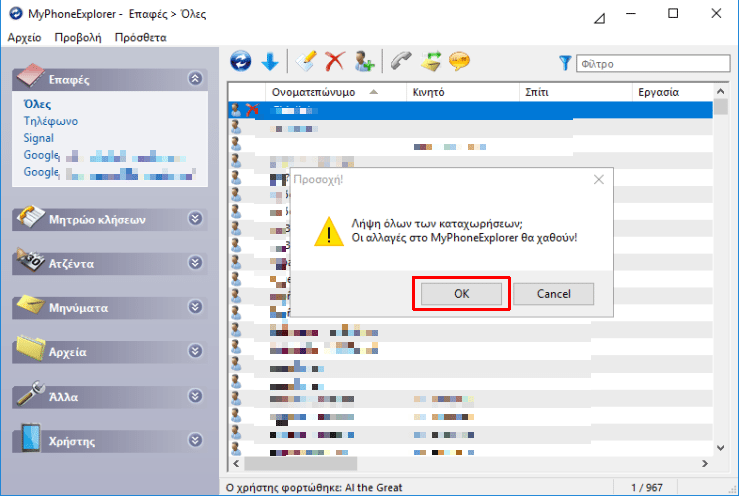The width and height of the screenshot is (739, 496).
Task: Click the multi-sync arrows icon
Action: click(431, 61)
